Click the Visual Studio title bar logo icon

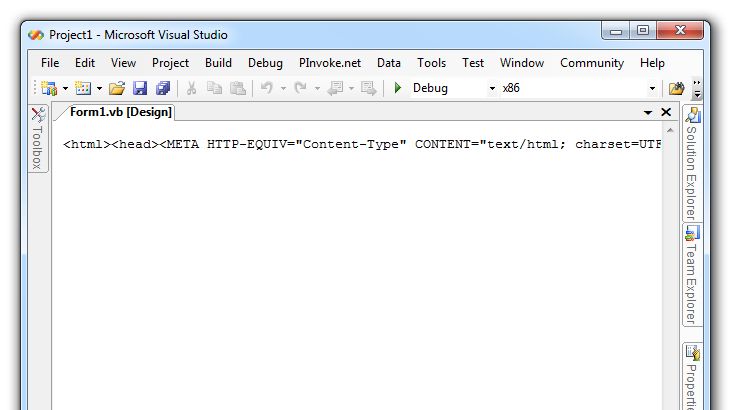tap(36, 35)
